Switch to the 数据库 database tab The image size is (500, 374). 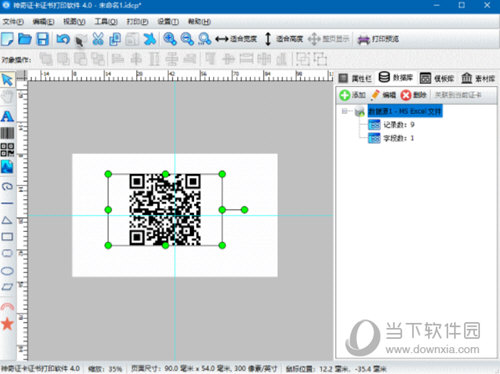click(396, 78)
